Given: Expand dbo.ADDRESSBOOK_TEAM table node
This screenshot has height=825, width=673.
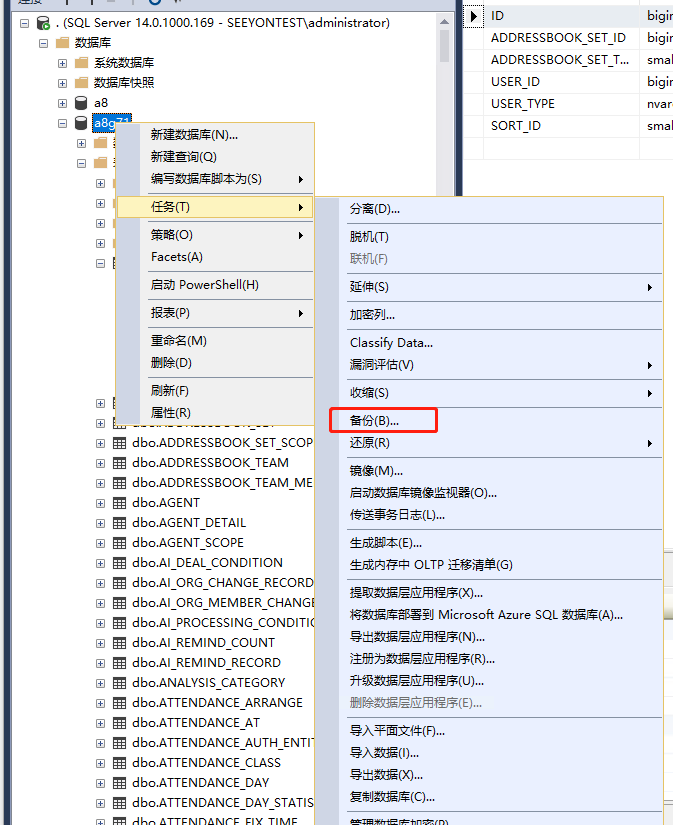Looking at the screenshot, I should coord(101,464).
